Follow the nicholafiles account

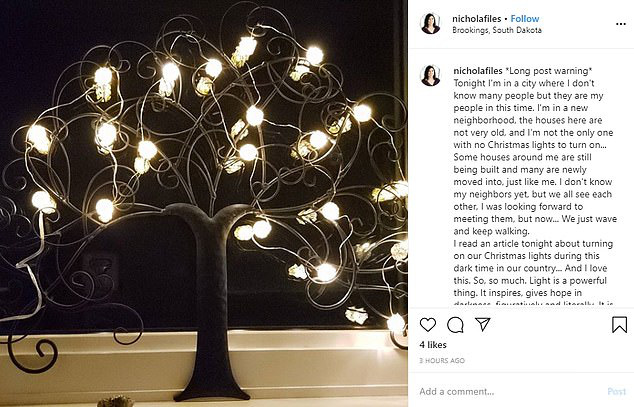[524, 19]
